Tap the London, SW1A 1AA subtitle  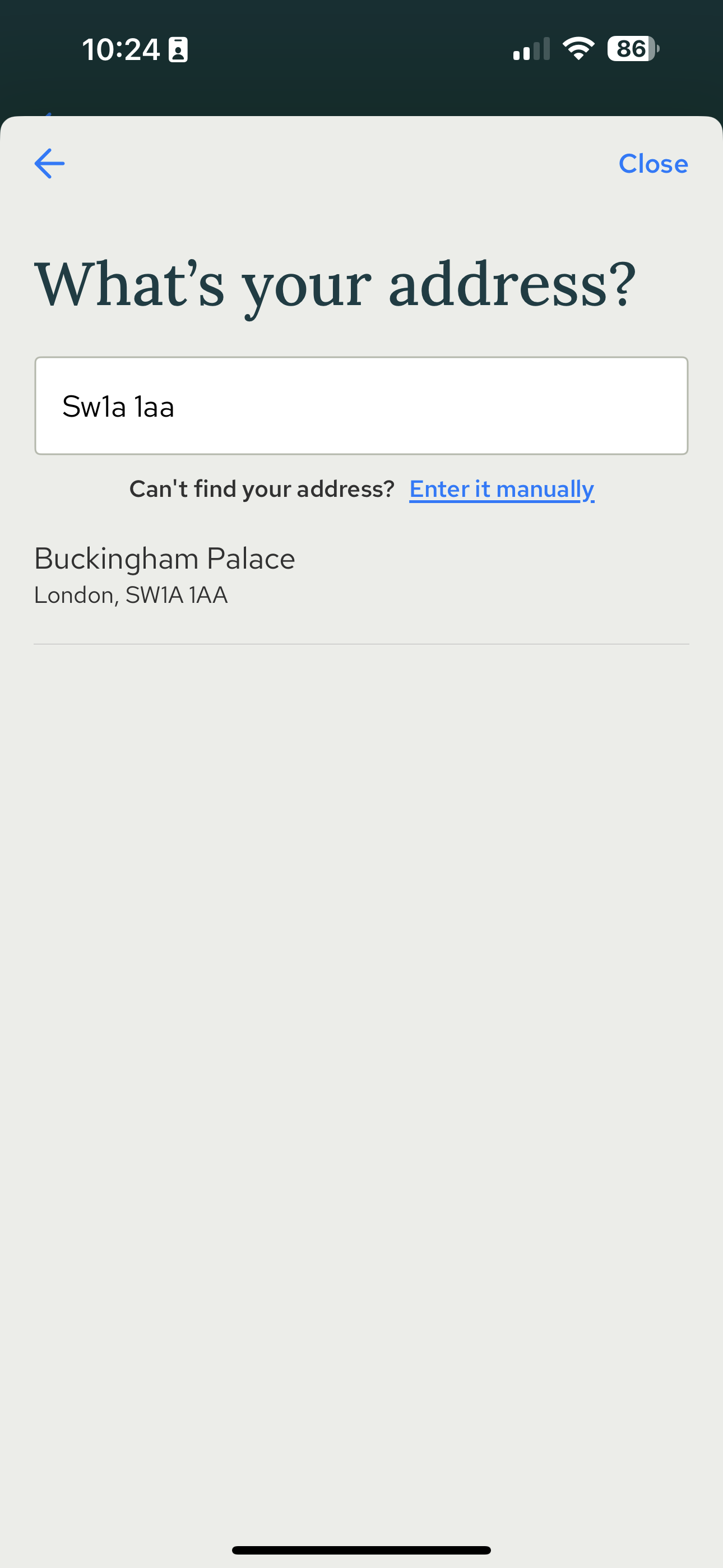(x=131, y=594)
